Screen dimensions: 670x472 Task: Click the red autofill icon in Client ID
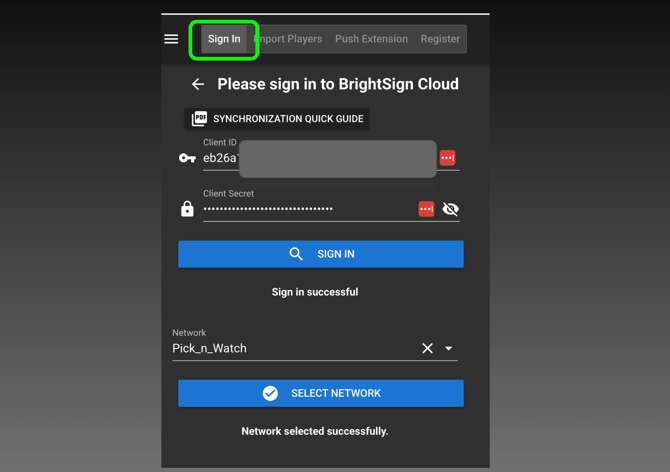[447, 158]
